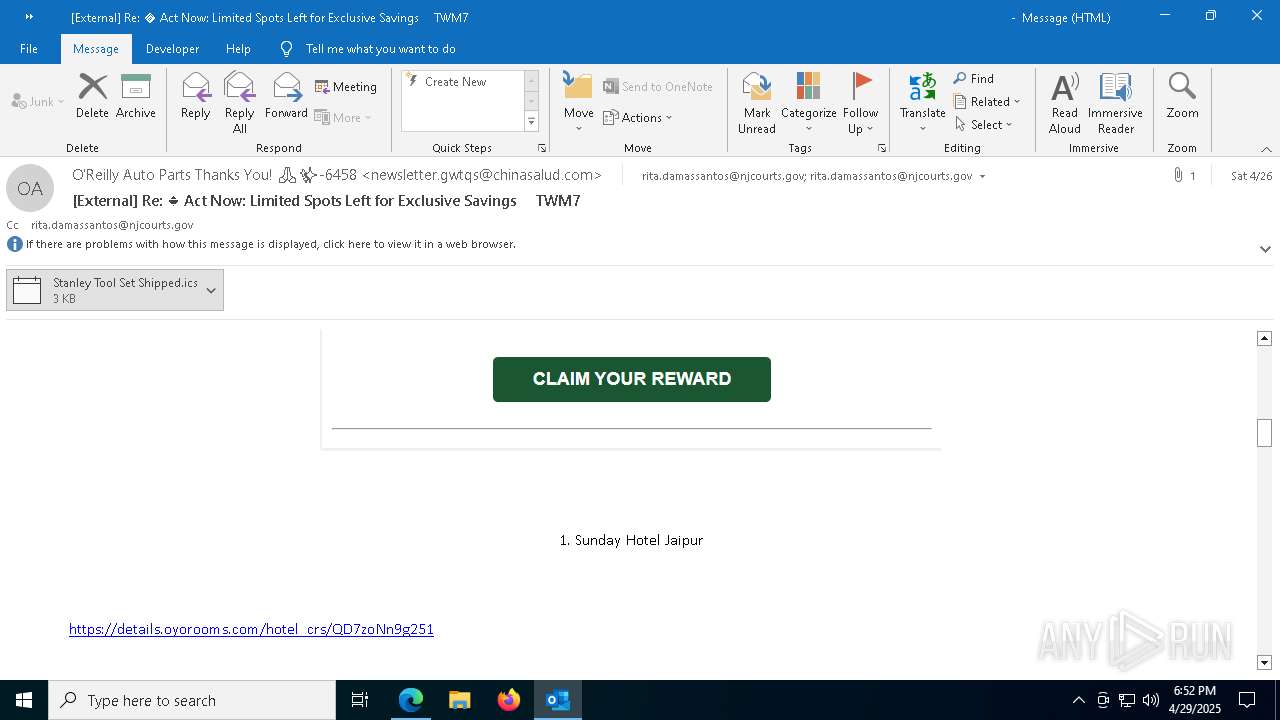Click the view in browser info bar
The width and height of the screenshot is (1280, 720).
[270, 244]
